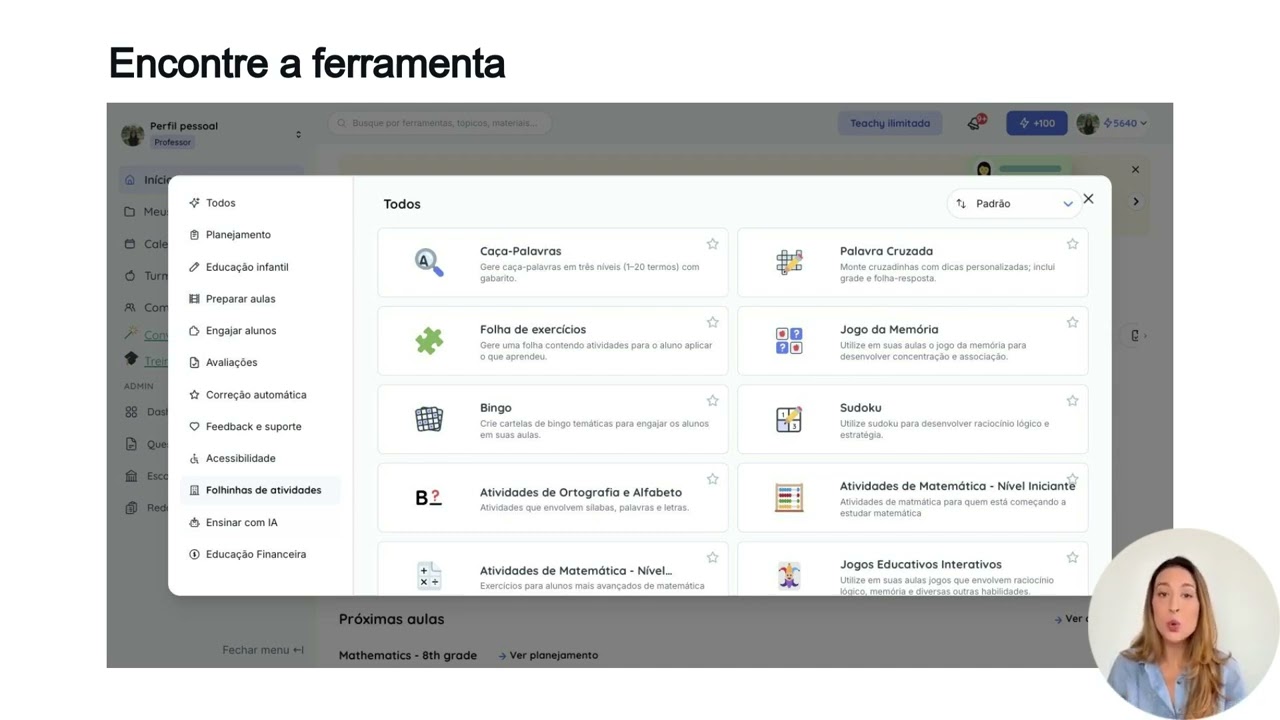Click Fechar menu to collapse sidebar
Image resolution: width=1280 pixels, height=720 pixels.
[263, 650]
